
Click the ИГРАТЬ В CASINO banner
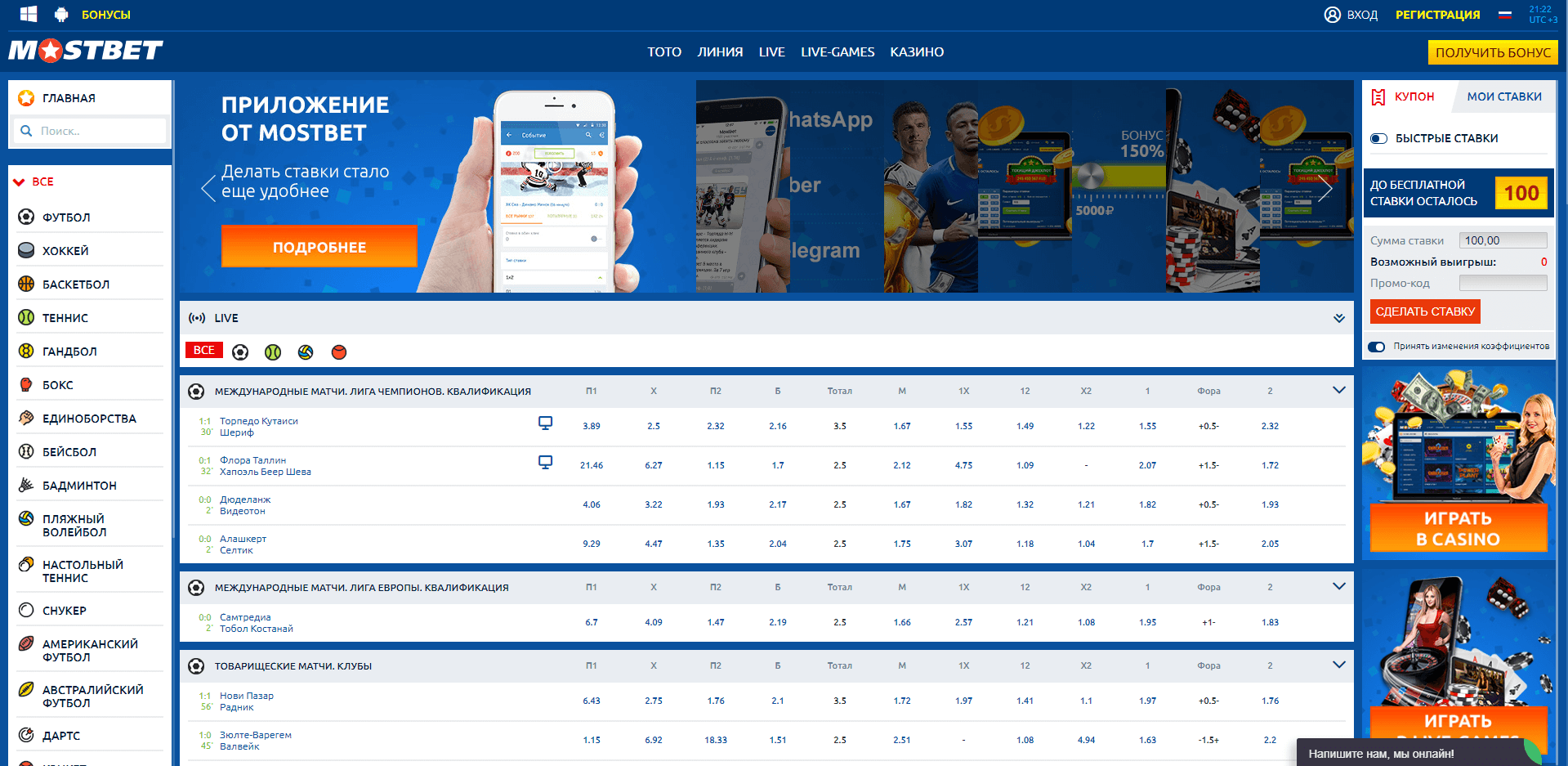click(x=1459, y=528)
